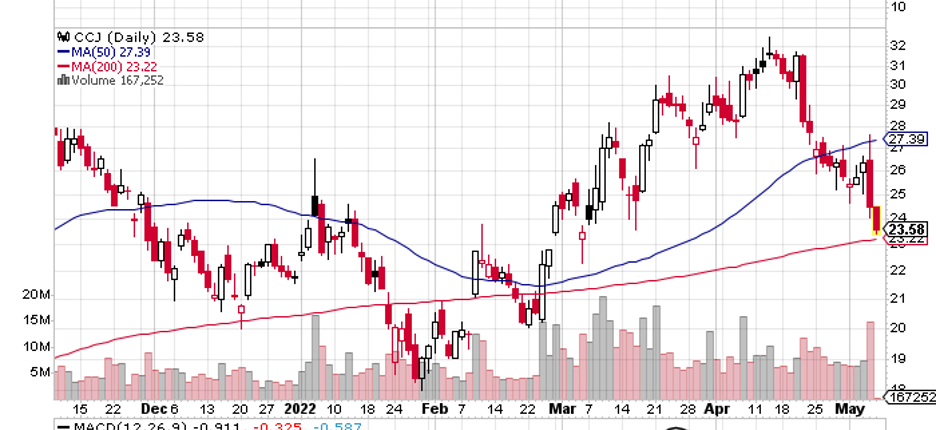Click the 31 price axis label
This screenshot has height=430, width=936.
click(x=900, y=64)
